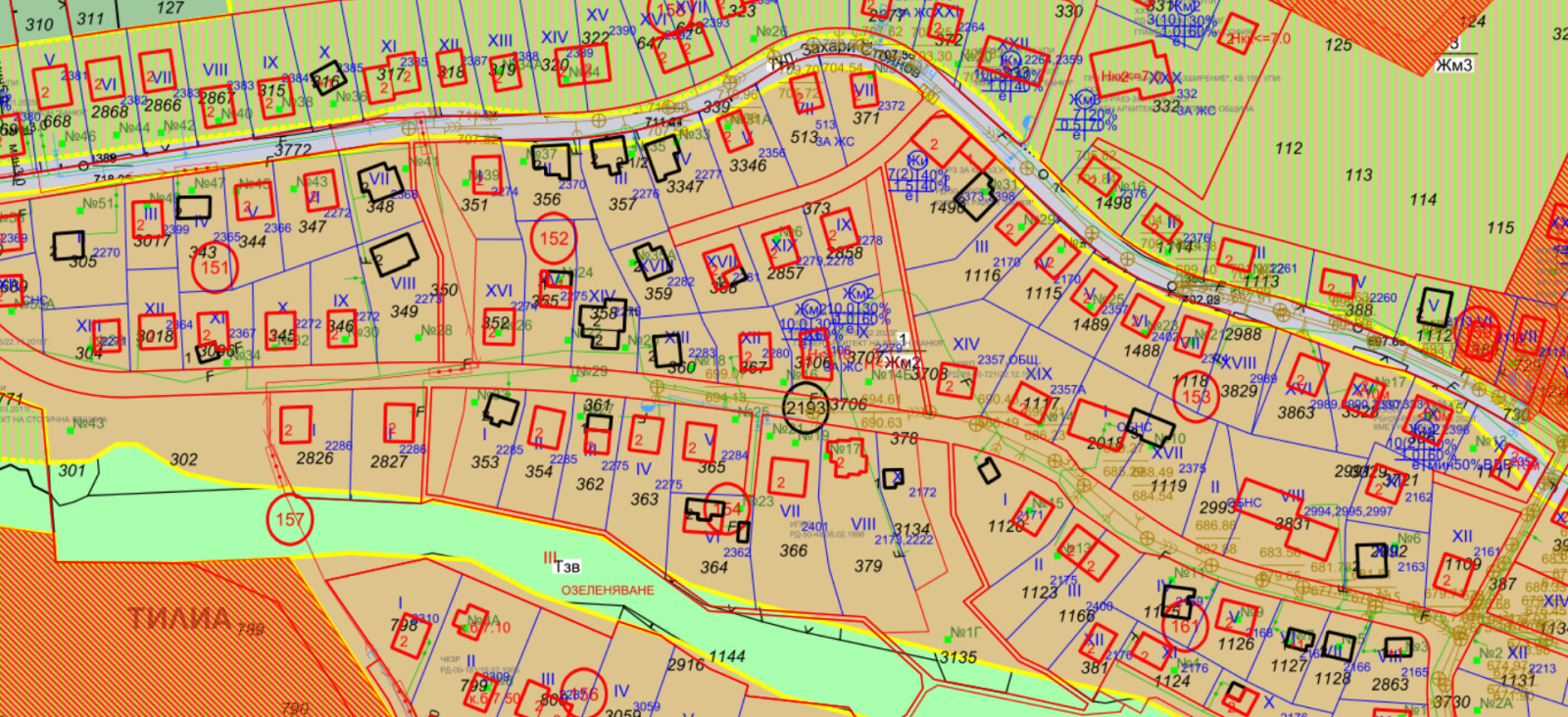Click parcel number 366
This screenshot has height=717, width=1568.
tap(794, 550)
